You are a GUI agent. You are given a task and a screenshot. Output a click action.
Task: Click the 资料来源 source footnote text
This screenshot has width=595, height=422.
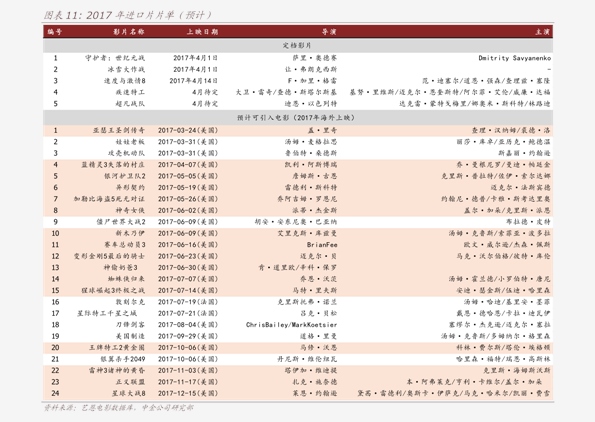click(119, 408)
